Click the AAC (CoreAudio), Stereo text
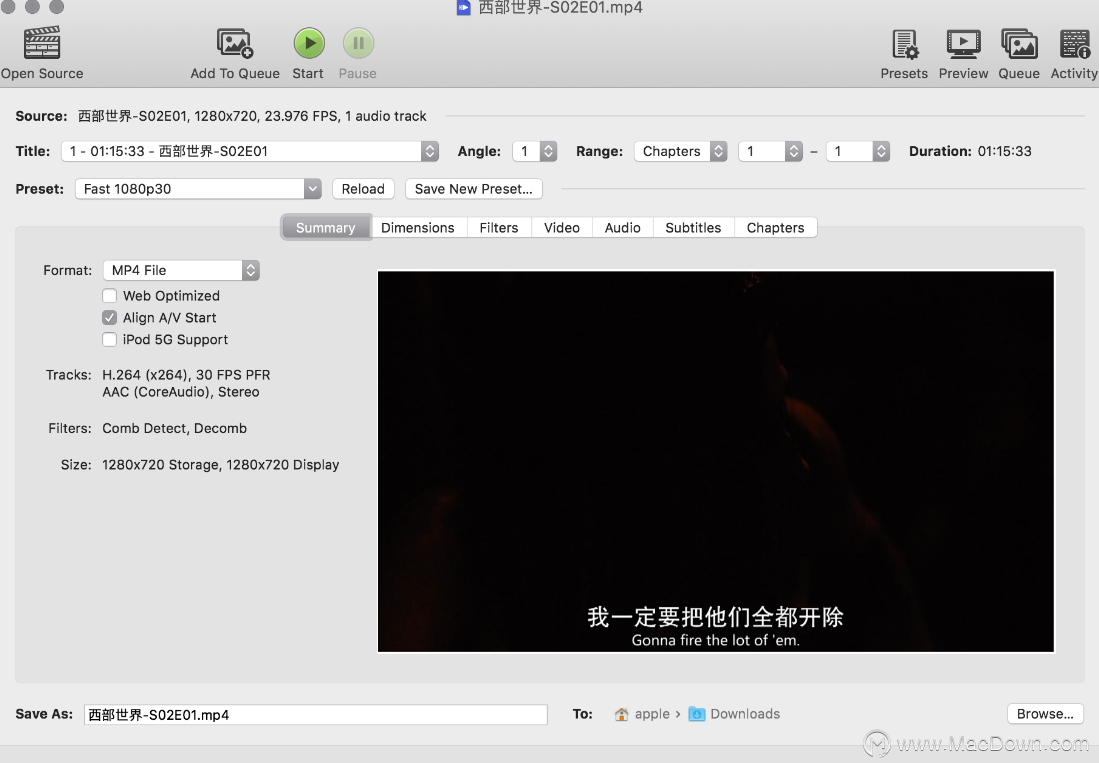Image resolution: width=1099 pixels, height=763 pixels. (x=181, y=392)
